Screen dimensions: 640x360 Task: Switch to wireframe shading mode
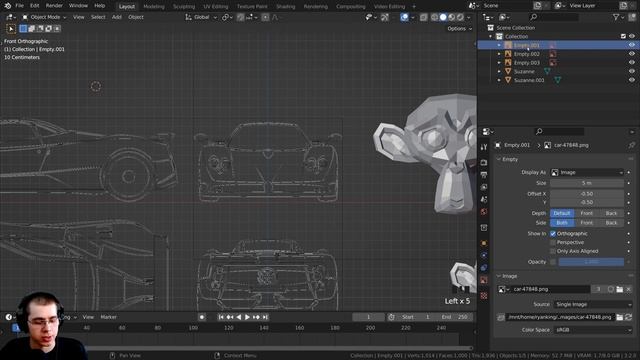[x=434, y=17]
